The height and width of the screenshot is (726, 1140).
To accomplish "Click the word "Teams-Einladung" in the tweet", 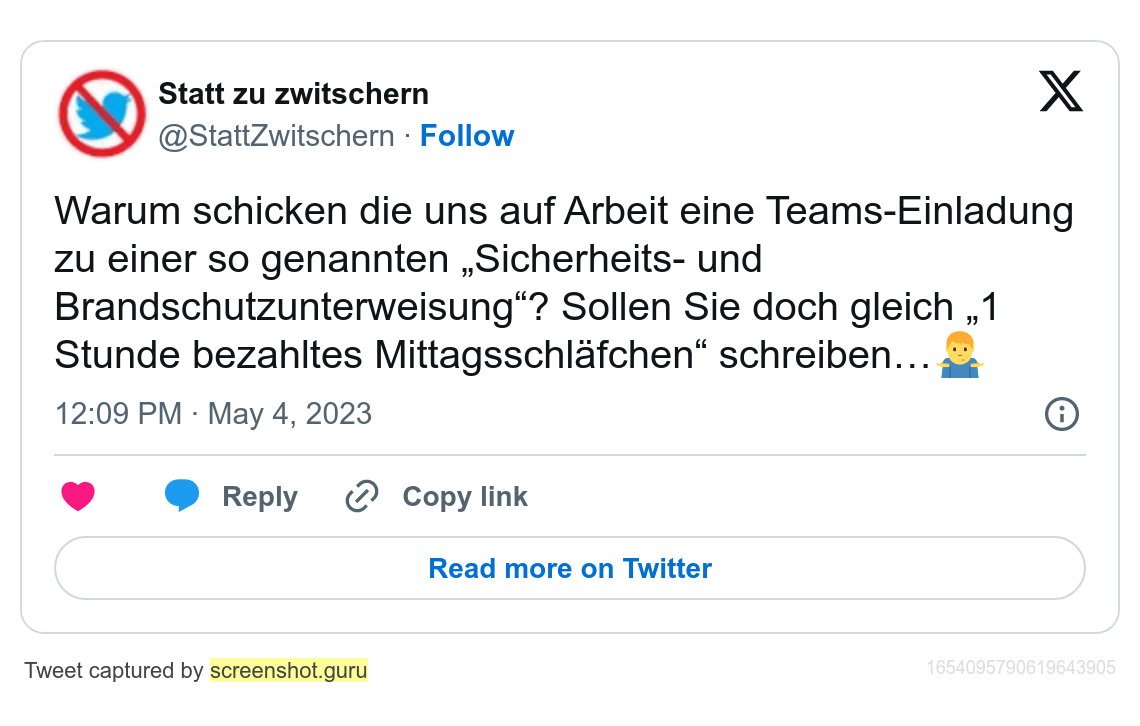I will tap(920, 212).
